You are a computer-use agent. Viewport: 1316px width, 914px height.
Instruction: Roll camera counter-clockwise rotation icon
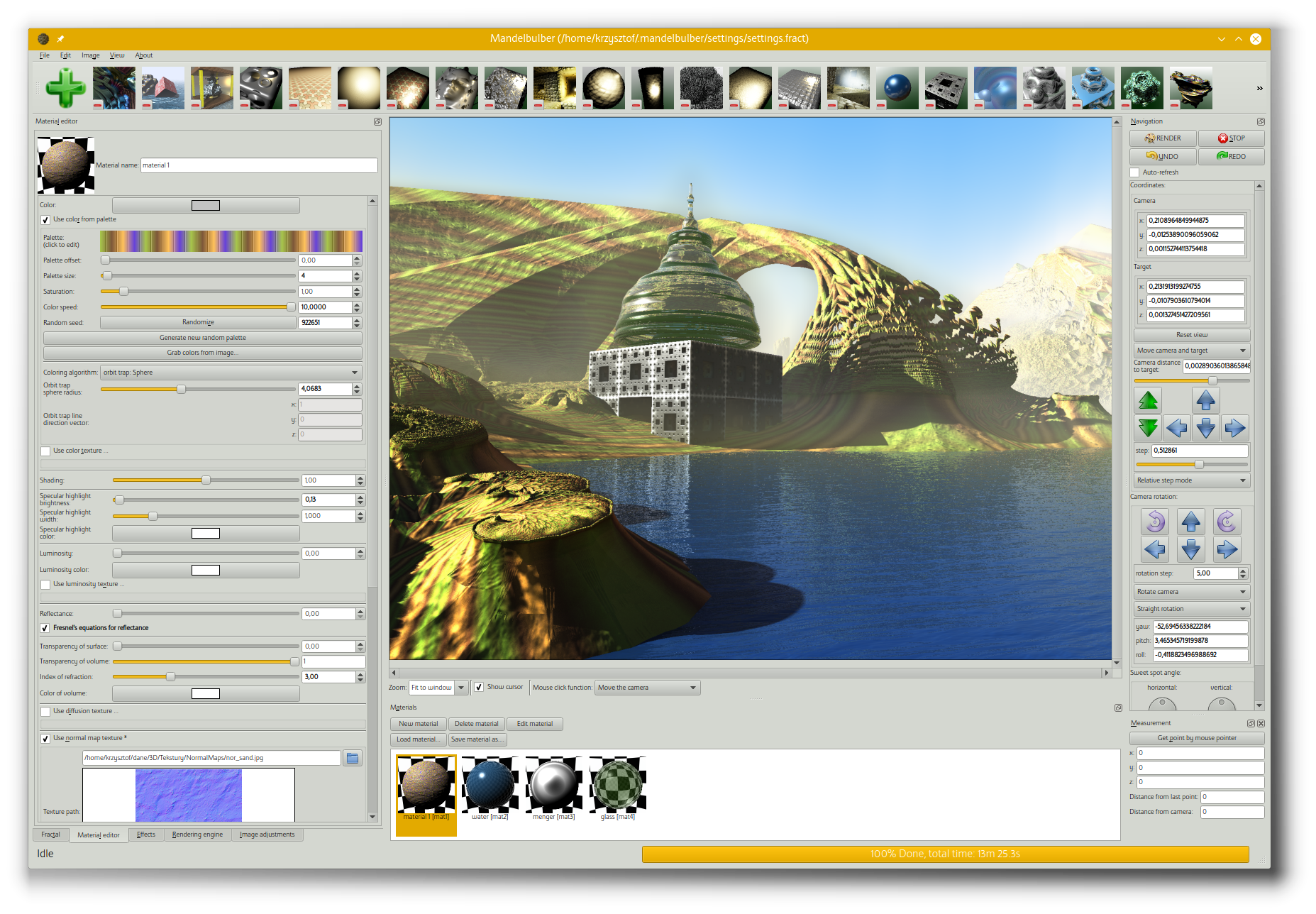coord(1155,522)
